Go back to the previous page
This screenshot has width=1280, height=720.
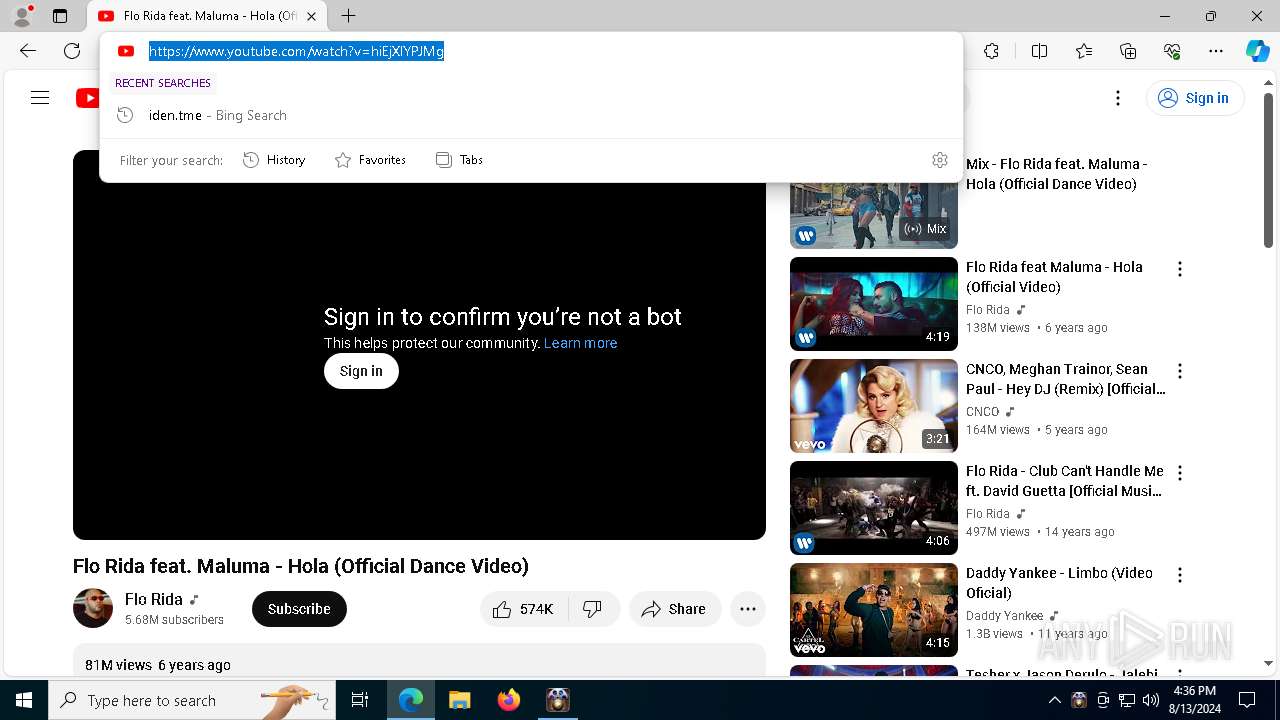(x=28, y=51)
